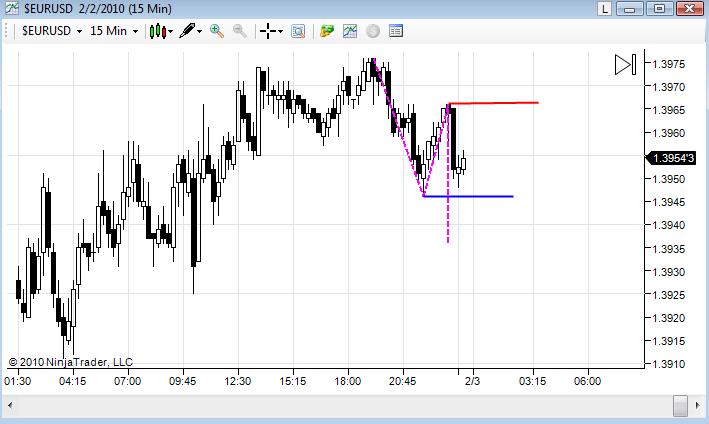709x424 pixels.
Task: Click the 2/3 date axis label
Action: point(472,381)
